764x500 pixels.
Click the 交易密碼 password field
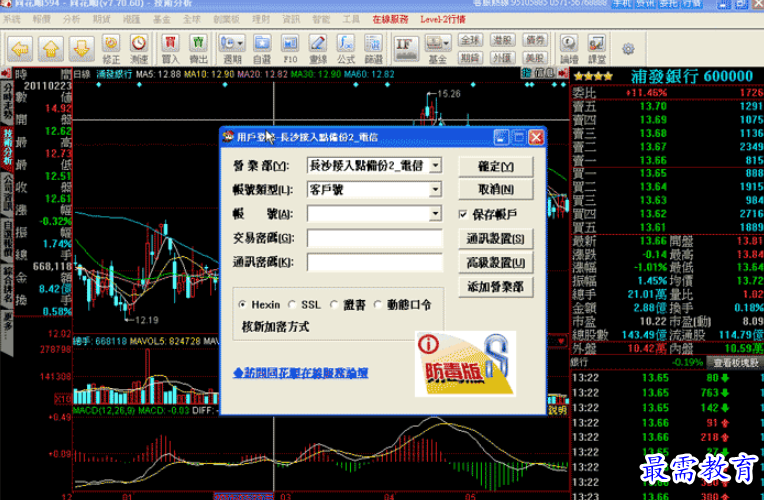click(x=375, y=238)
